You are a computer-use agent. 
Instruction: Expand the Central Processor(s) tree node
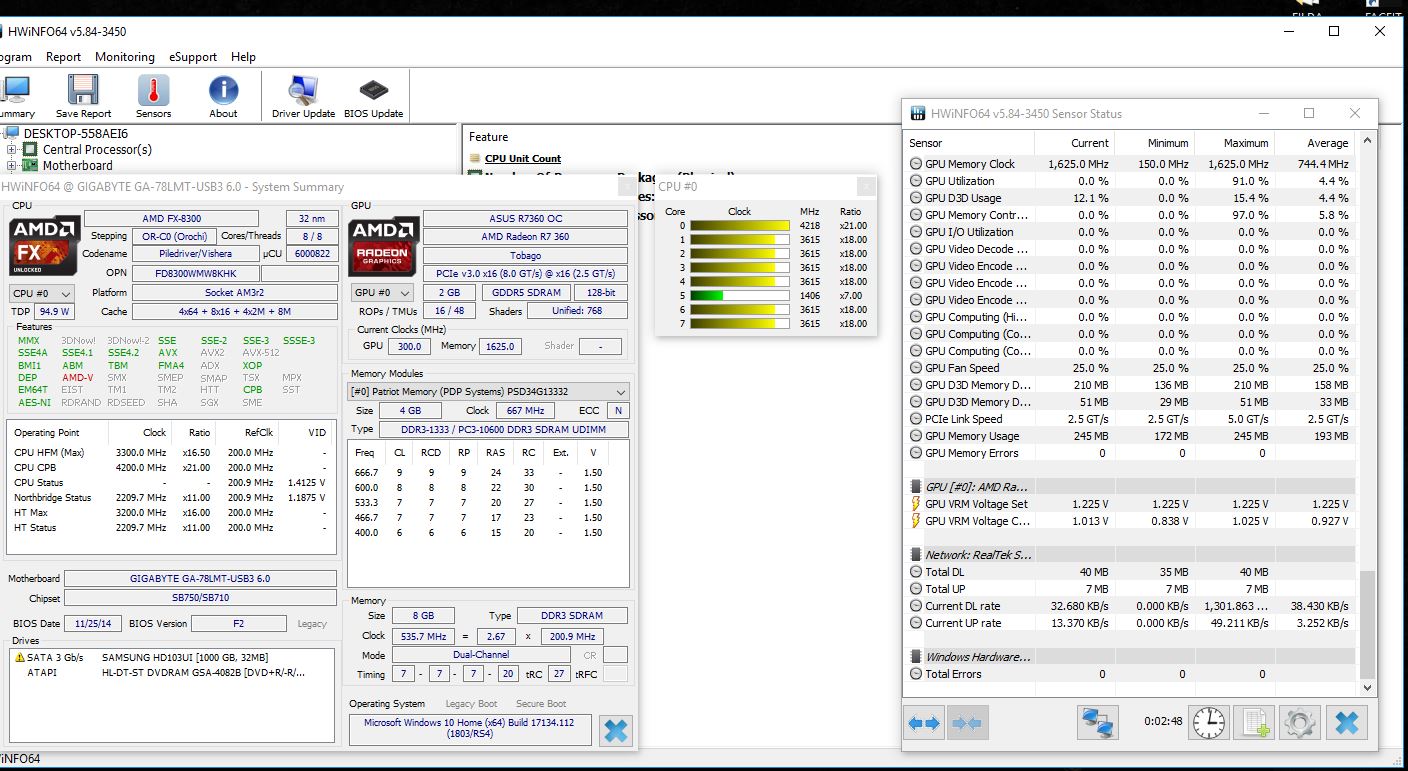click(12, 150)
